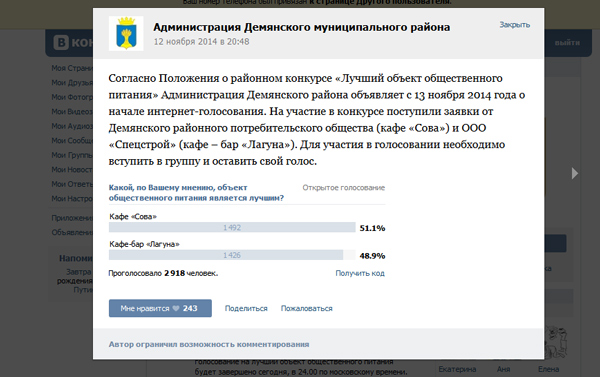
Task: Click the Кафе «Сова» 1492 votes bar
Action: click(x=232, y=227)
